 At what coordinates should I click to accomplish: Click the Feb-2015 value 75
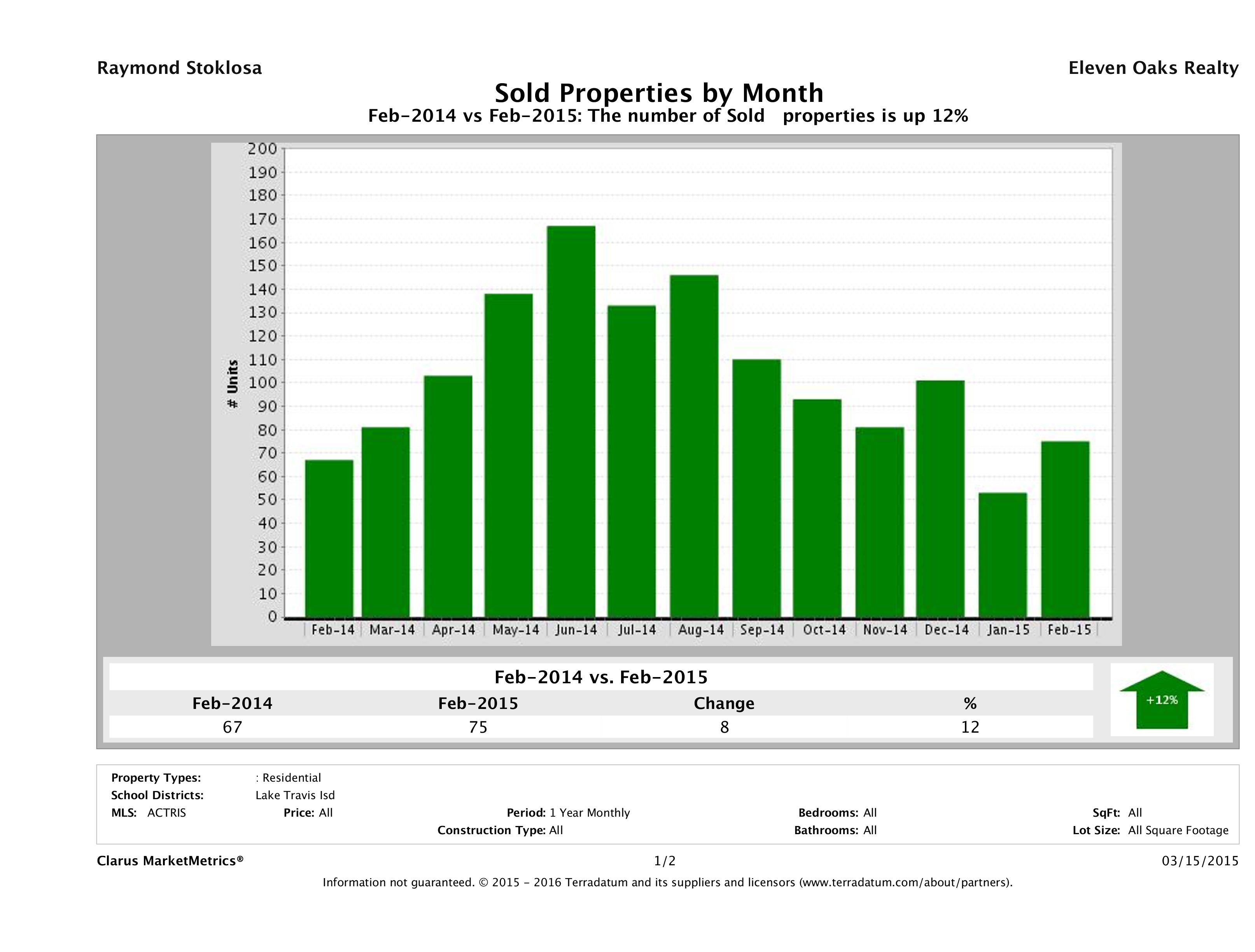pyautogui.click(x=478, y=727)
